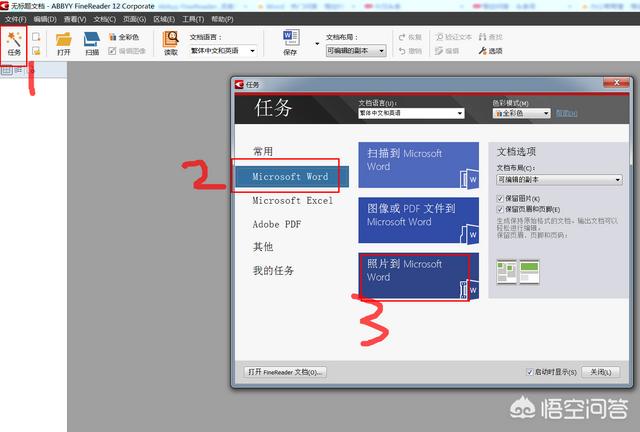Select the Microsoft Excel task category
Screen dimensions: 640x432
[292, 200]
